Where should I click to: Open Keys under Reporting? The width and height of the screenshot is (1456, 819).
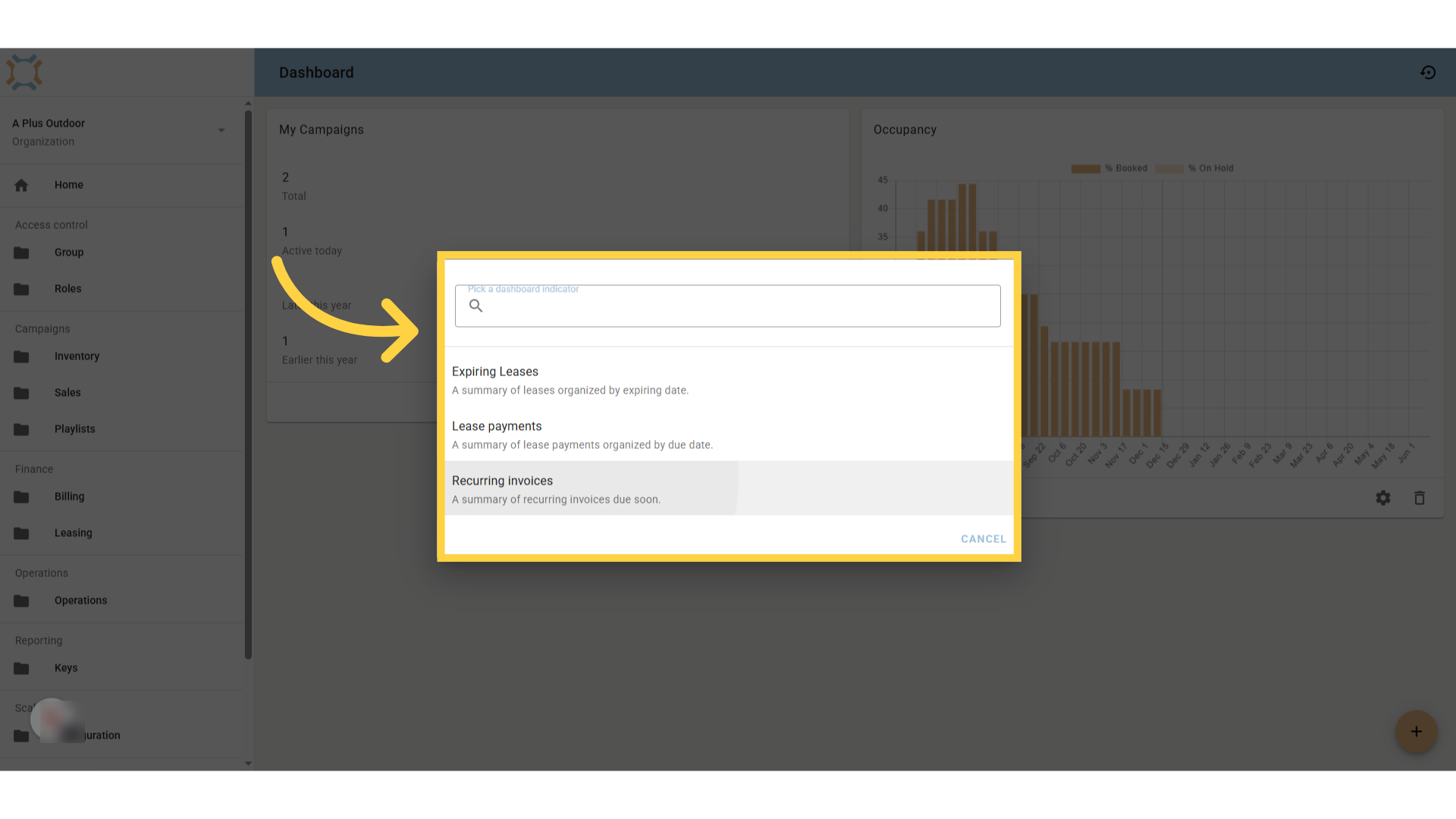[121, 668]
